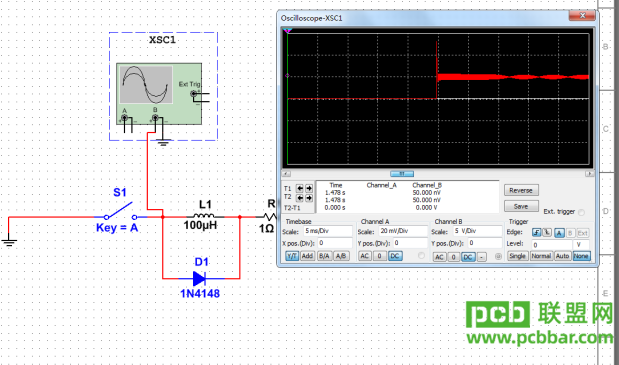The width and height of the screenshot is (619, 365).
Task: Click the XSC1 oscilloscope instrument icon
Action: click(159, 94)
